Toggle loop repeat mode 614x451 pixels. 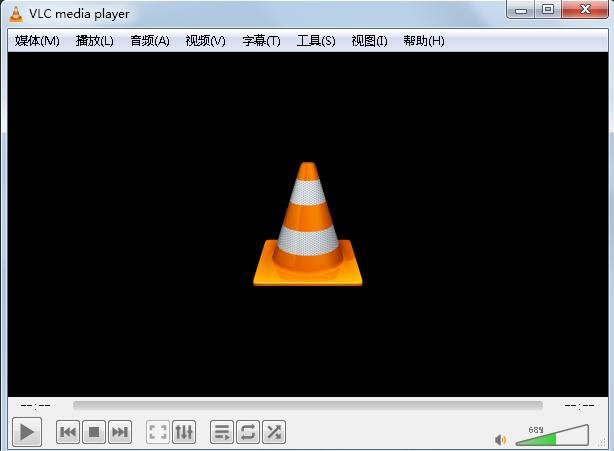tap(248, 432)
